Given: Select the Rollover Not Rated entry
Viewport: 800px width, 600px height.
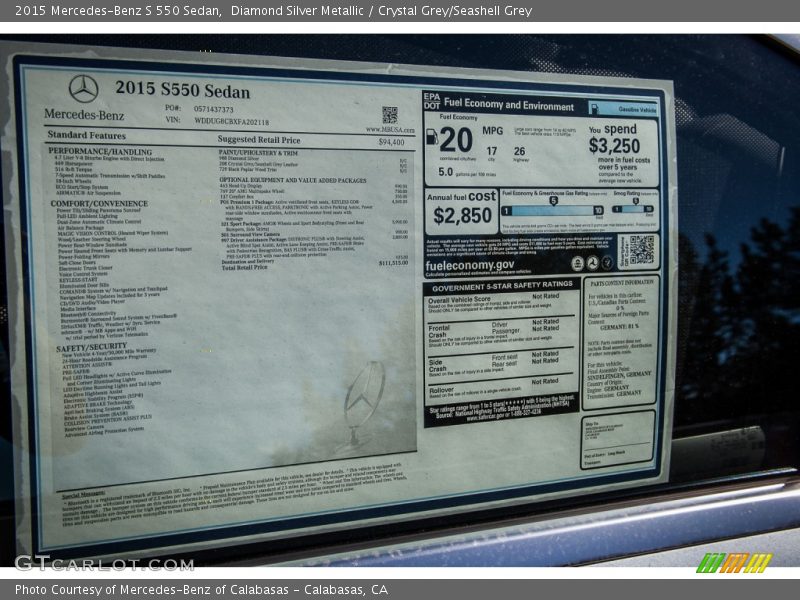Looking at the screenshot, I should [547, 381].
